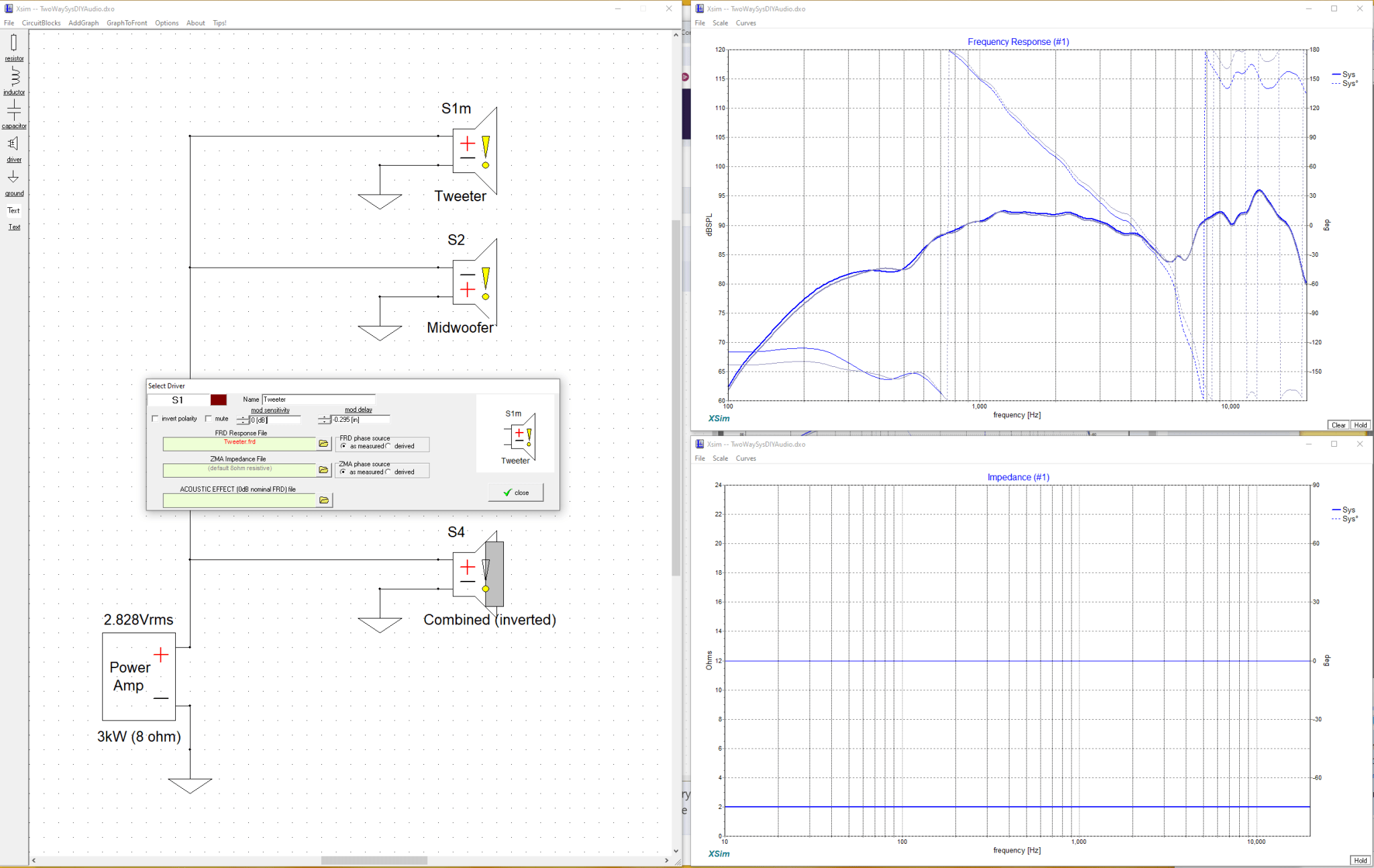Browse for ACOUSTIC EFFECT file
Screen dimensions: 1374x868
coord(324,500)
